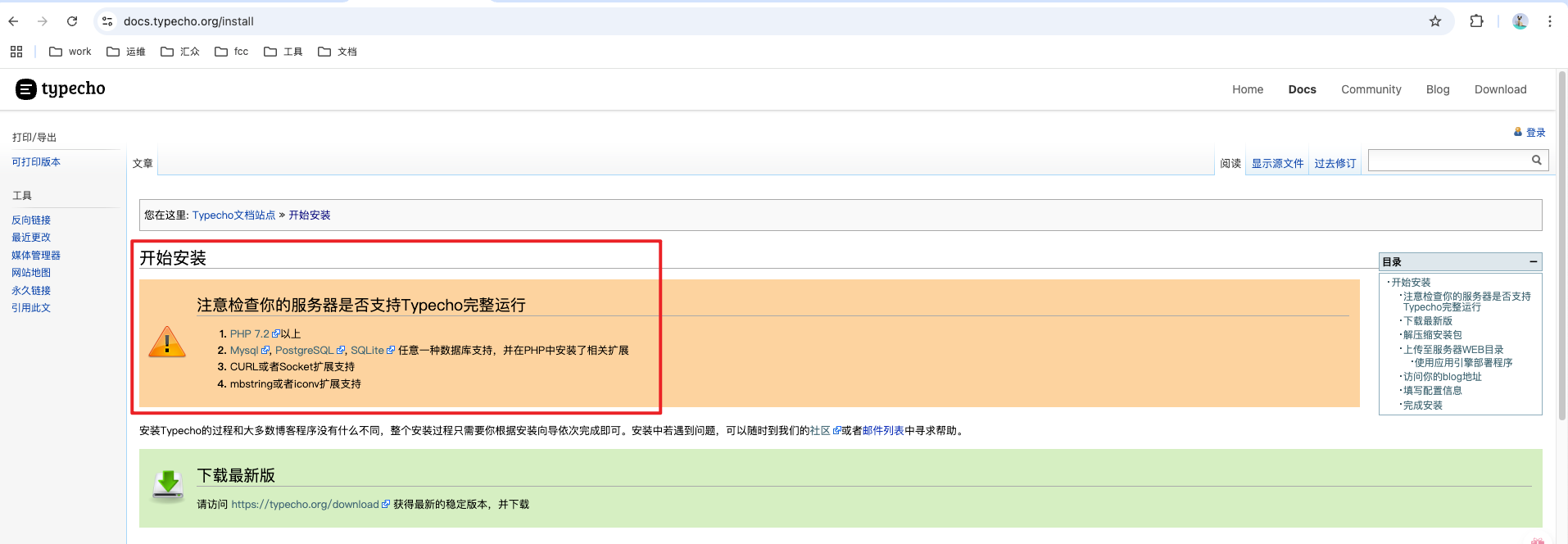Click the 登录 login link
This screenshot has width=1568, height=544.
coord(1535,133)
